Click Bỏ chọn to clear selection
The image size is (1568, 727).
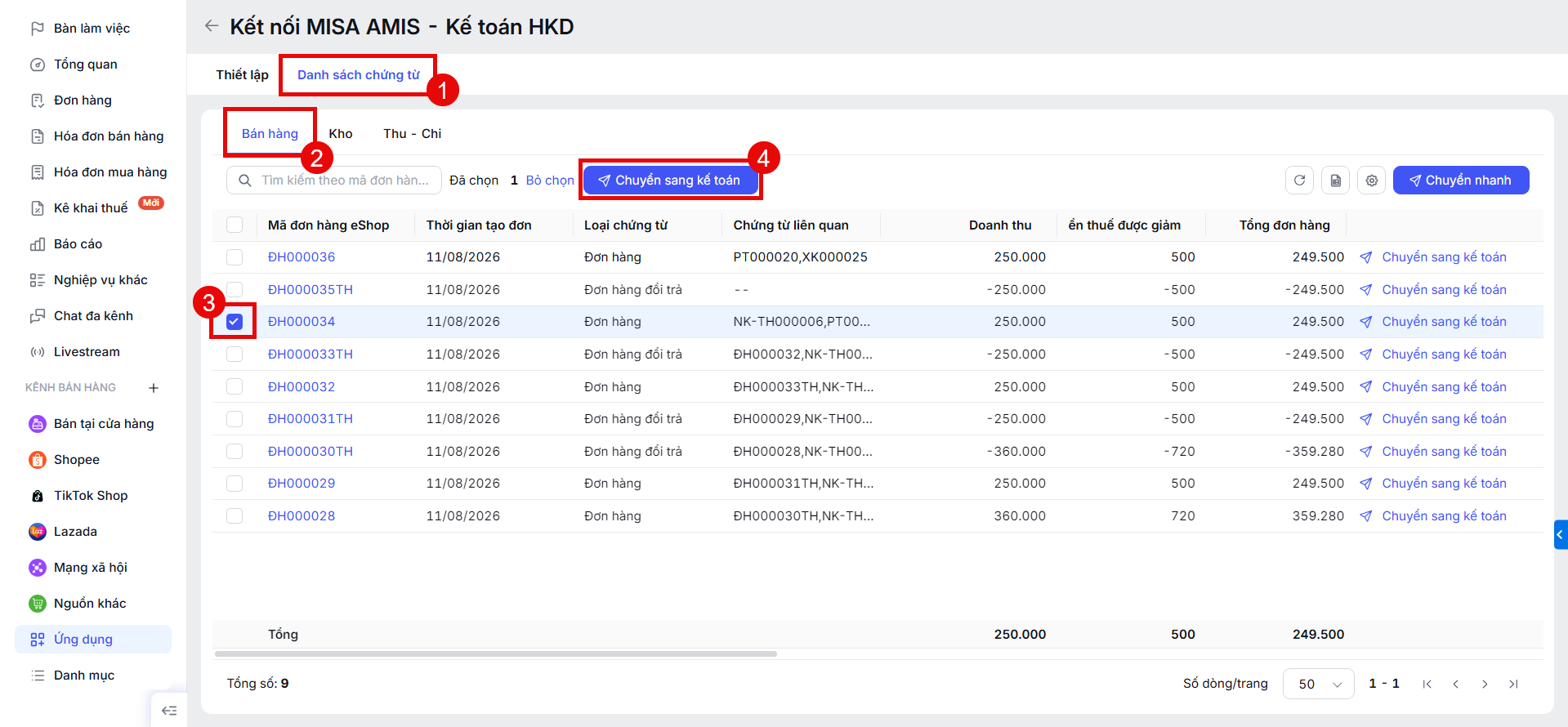[x=550, y=181]
